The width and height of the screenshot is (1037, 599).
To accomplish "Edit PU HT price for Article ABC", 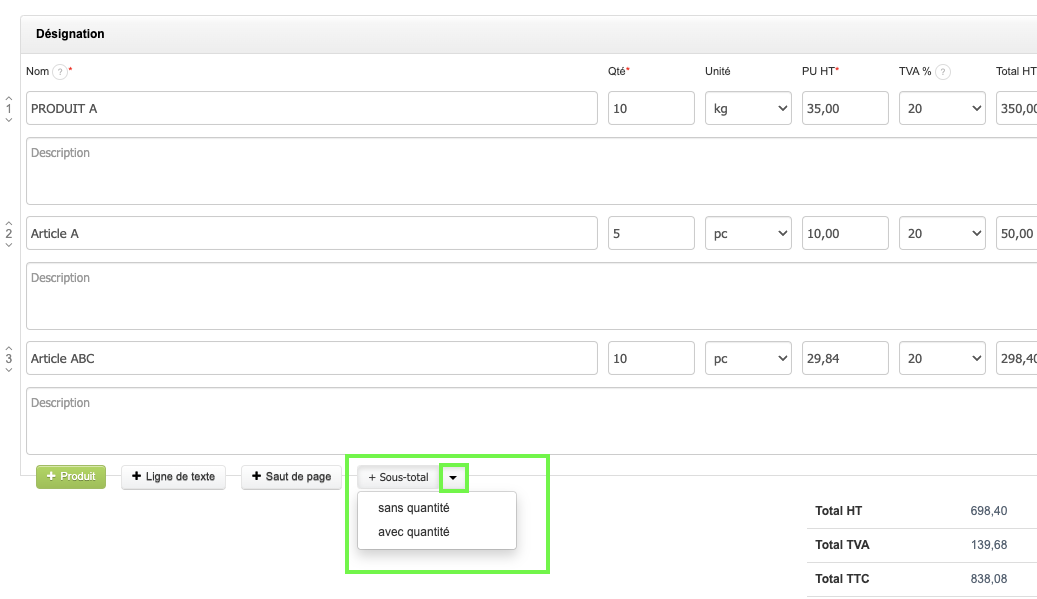I will [844, 358].
